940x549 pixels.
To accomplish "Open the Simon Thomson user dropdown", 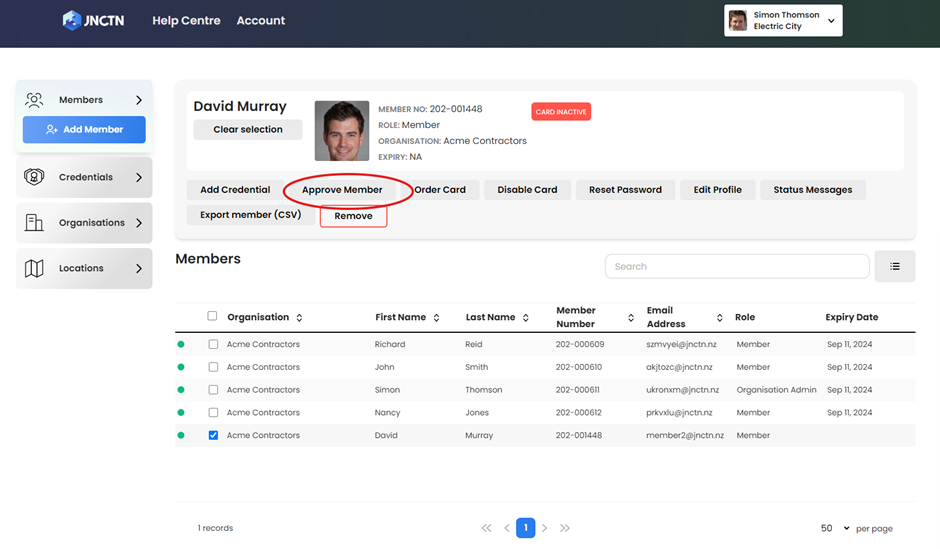I will point(783,20).
